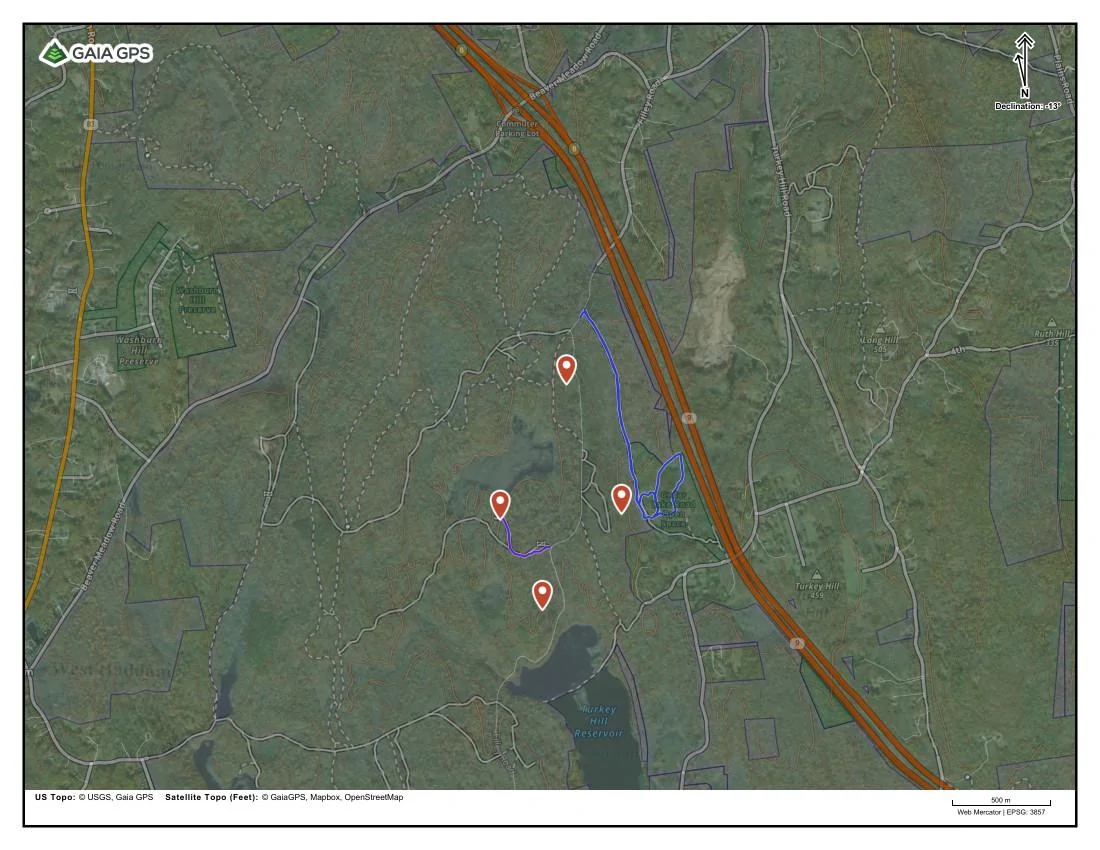Click the 'Ruth Hill' label

click(1052, 335)
